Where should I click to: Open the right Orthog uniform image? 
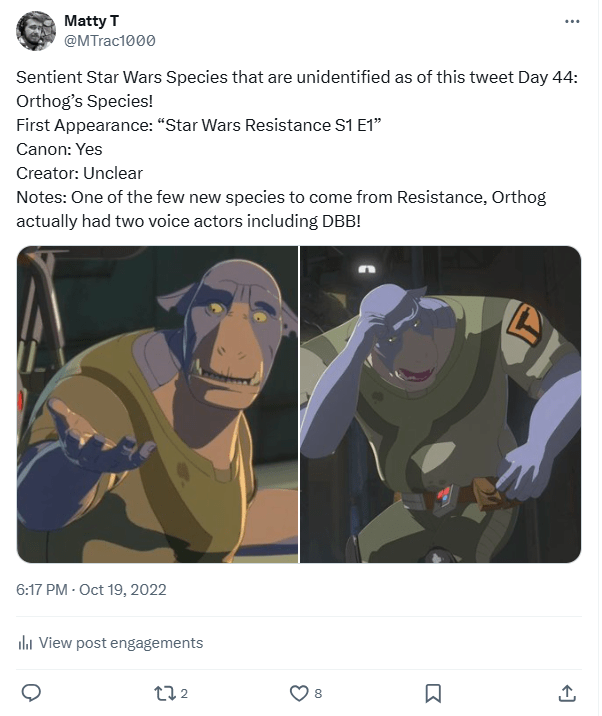pos(441,404)
